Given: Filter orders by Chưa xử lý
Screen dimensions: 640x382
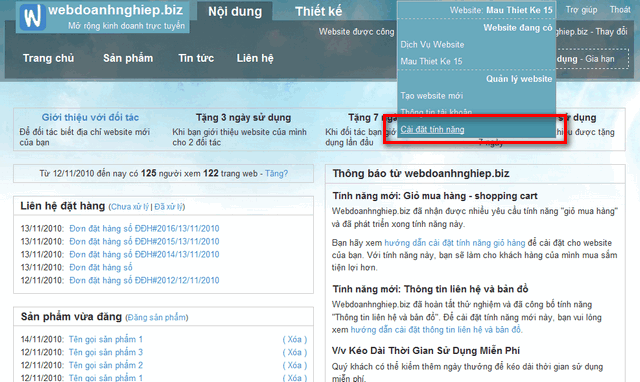Looking at the screenshot, I should (x=130, y=207).
